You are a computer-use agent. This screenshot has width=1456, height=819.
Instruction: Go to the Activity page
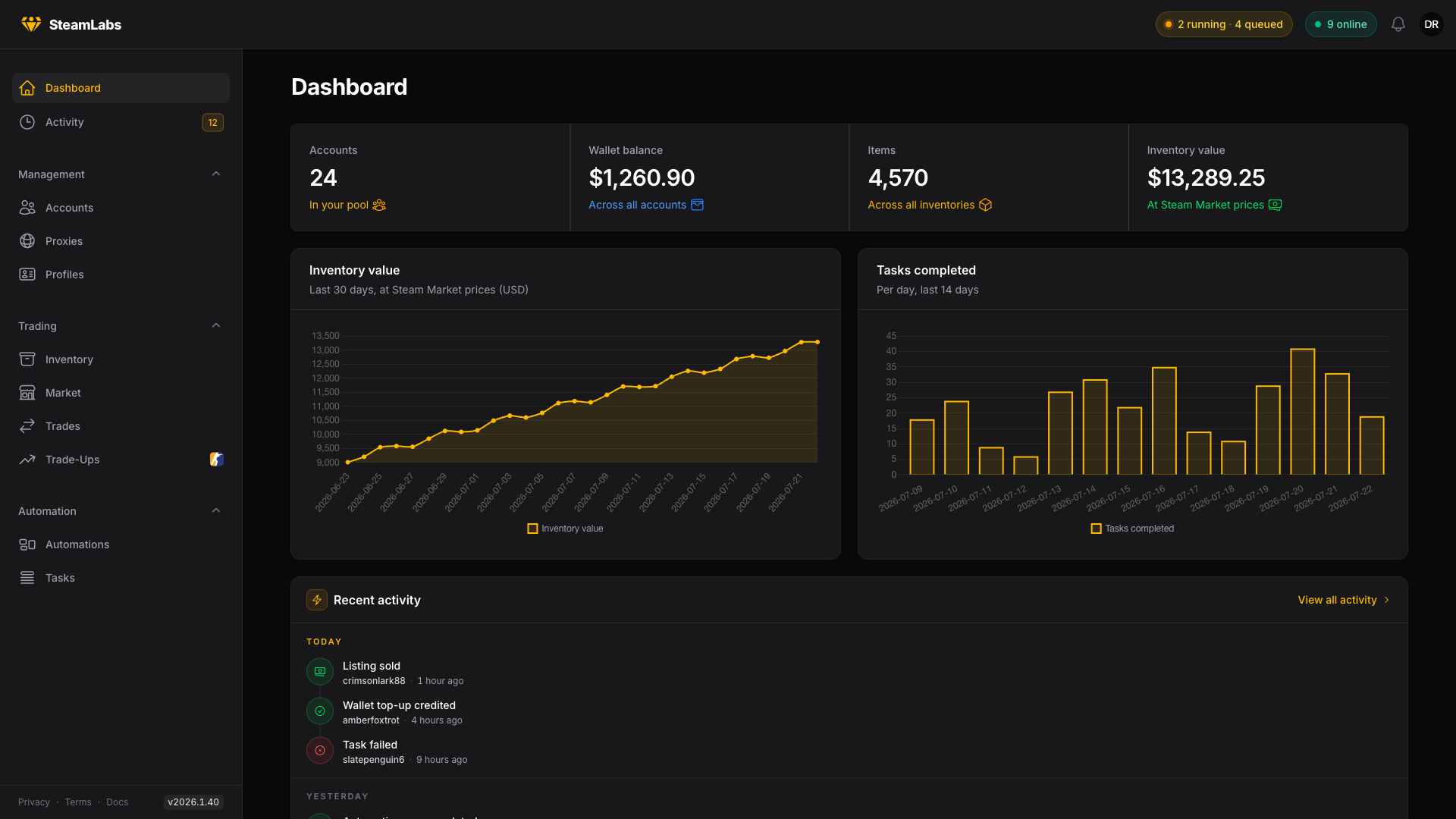pyautogui.click(x=121, y=122)
